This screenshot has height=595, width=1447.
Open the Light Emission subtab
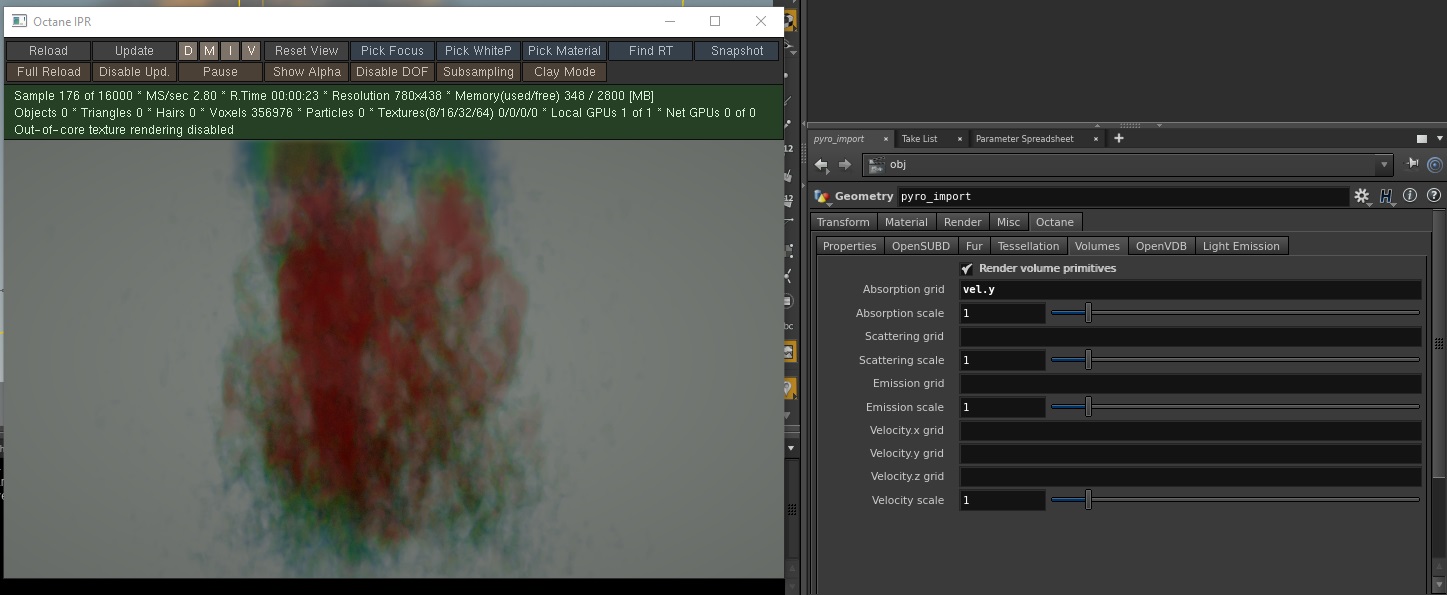point(1241,246)
